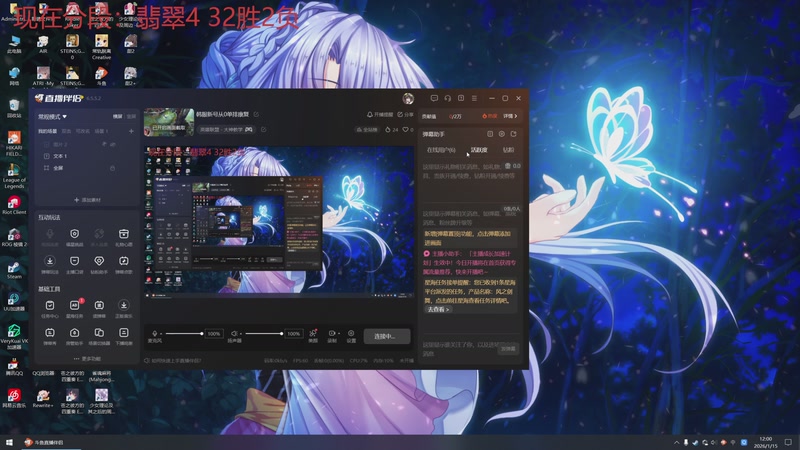Open the 下播提醒 tool icon
This screenshot has width=800, height=450.
[123, 333]
